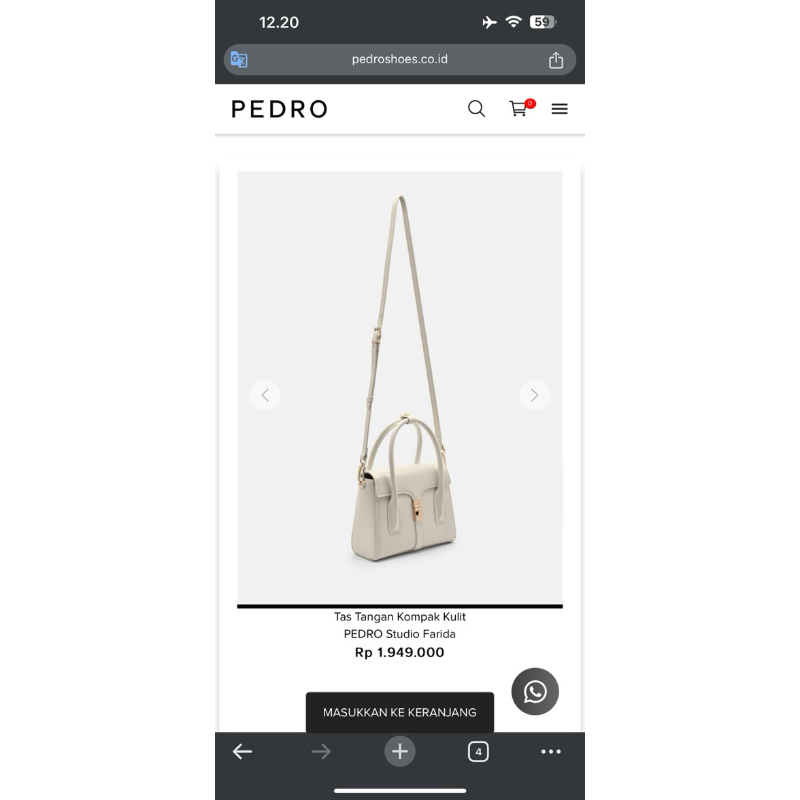The image size is (800, 800).
Task: Click MASUKKAN KE KERANJANG button
Action: (399, 712)
